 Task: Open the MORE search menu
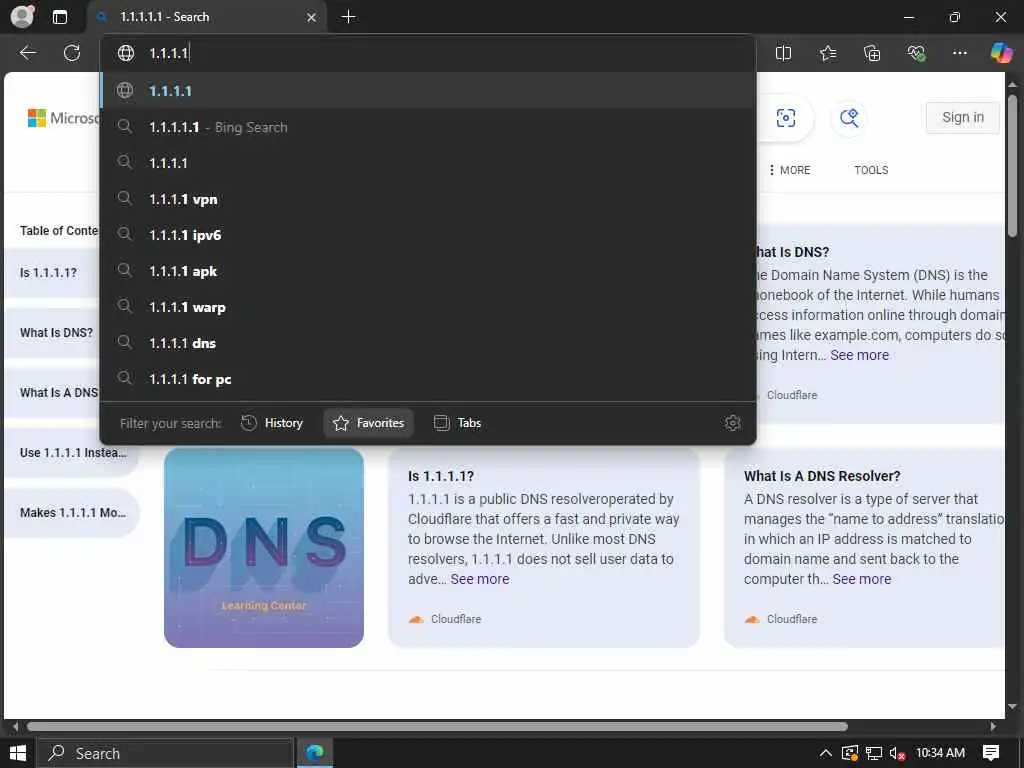[x=790, y=170]
